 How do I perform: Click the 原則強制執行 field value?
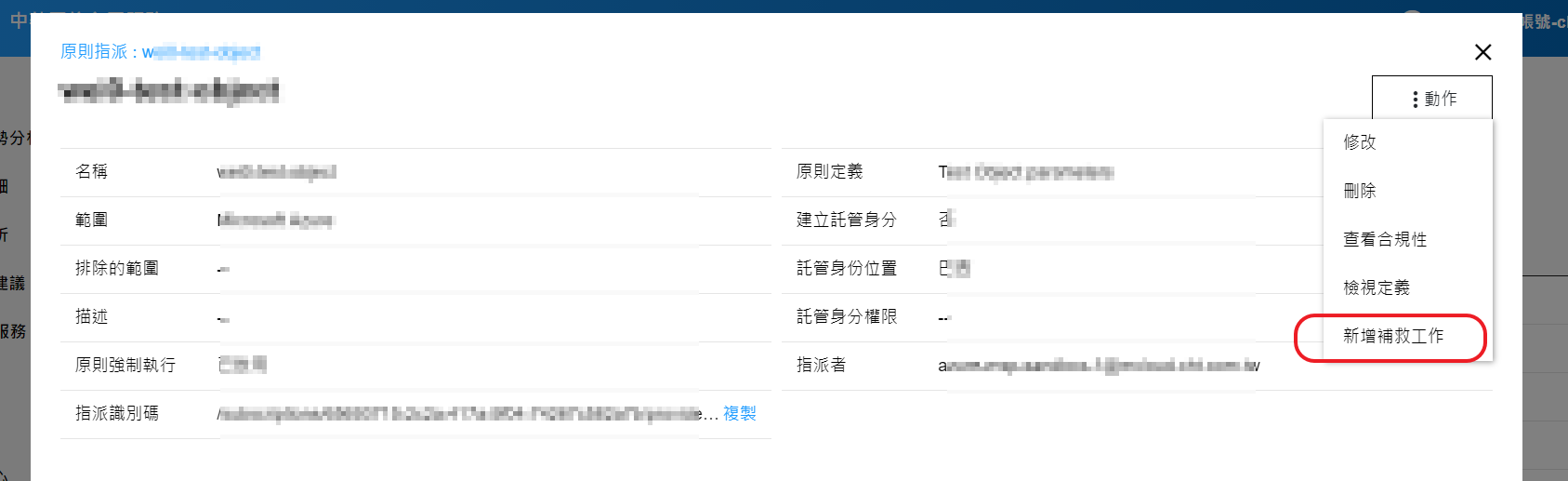pos(242,365)
